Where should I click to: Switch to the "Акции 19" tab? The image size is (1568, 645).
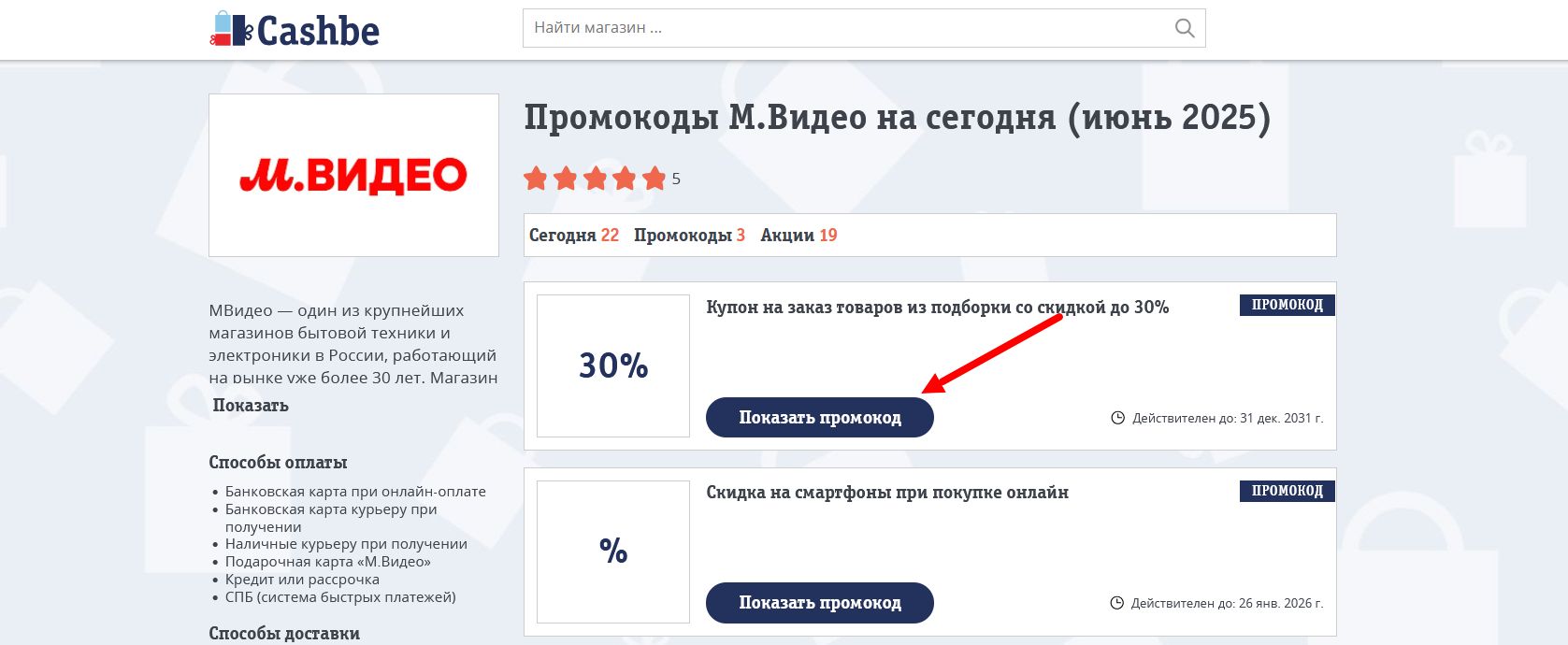(798, 236)
